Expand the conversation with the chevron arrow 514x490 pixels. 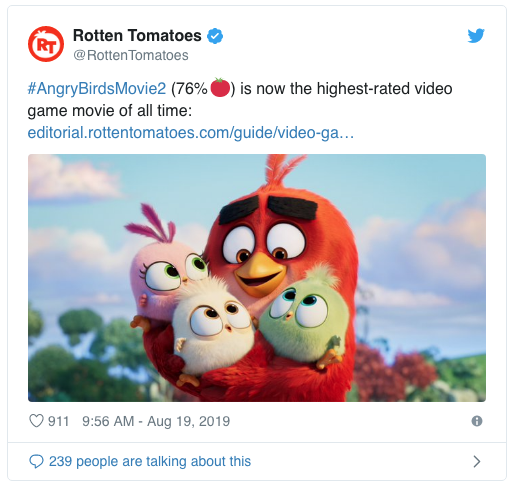pos(477,462)
